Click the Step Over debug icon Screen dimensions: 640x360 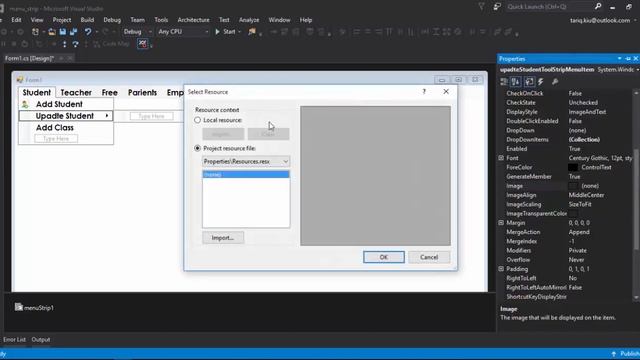pos(75,44)
